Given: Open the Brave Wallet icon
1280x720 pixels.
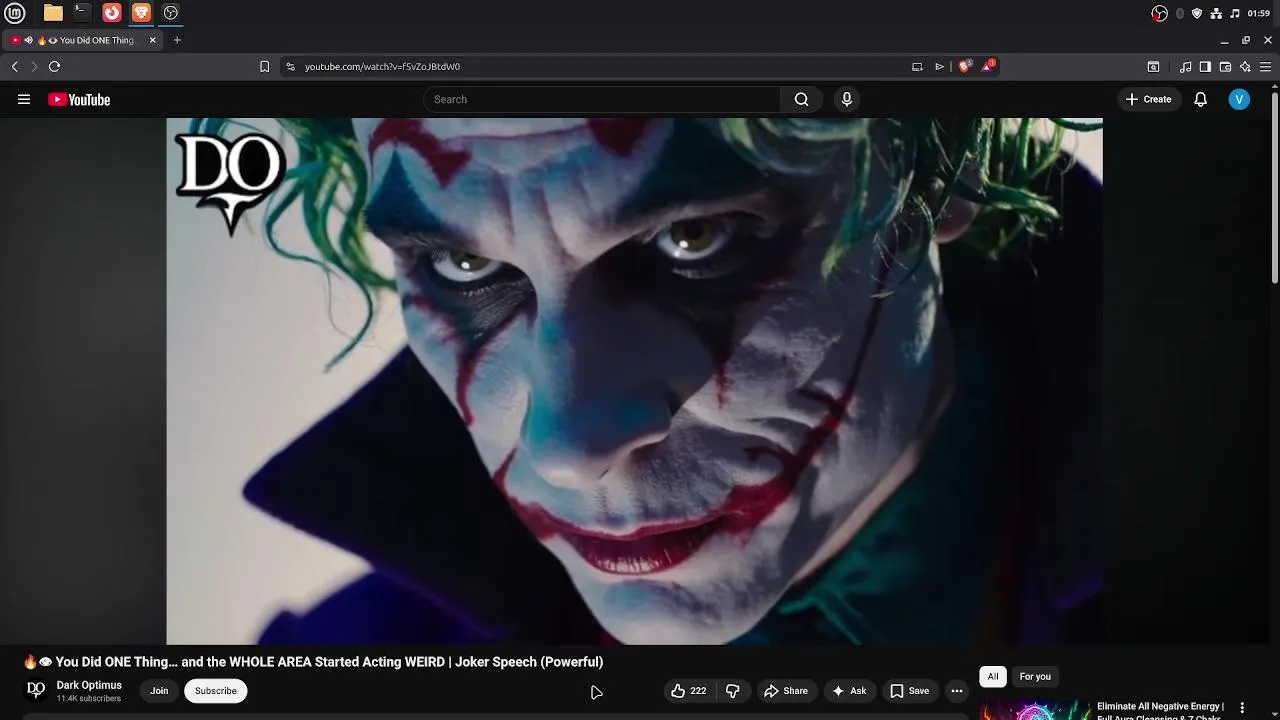Looking at the screenshot, I should [x=1225, y=66].
